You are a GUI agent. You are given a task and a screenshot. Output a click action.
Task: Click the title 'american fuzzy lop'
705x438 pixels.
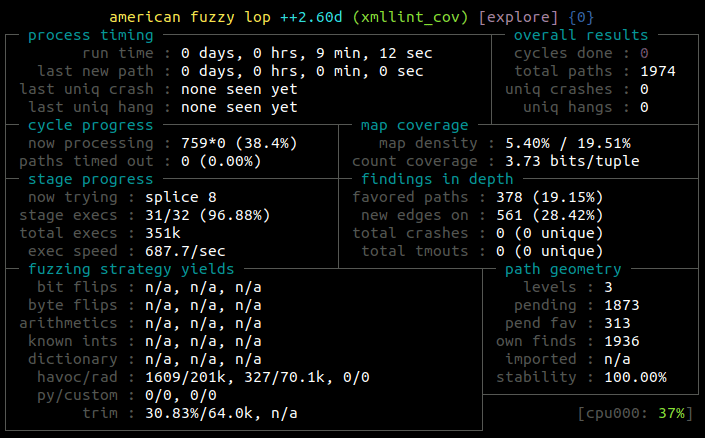point(190,18)
